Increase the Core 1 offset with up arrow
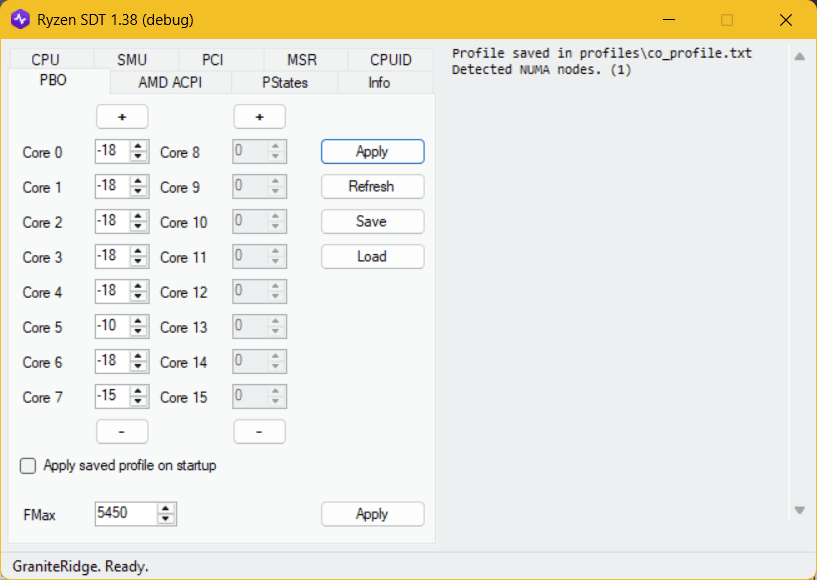 pyautogui.click(x=138, y=181)
